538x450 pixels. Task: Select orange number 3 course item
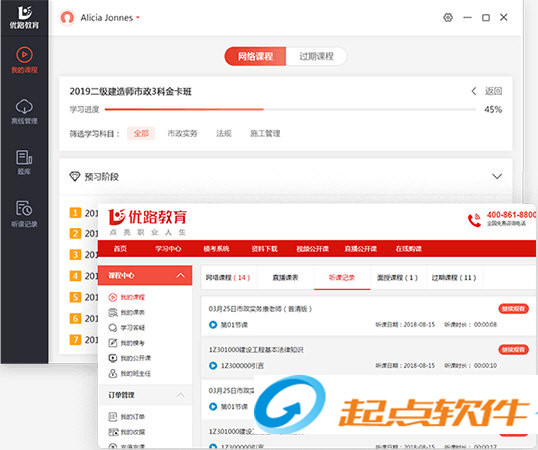pyautogui.click(x=75, y=255)
